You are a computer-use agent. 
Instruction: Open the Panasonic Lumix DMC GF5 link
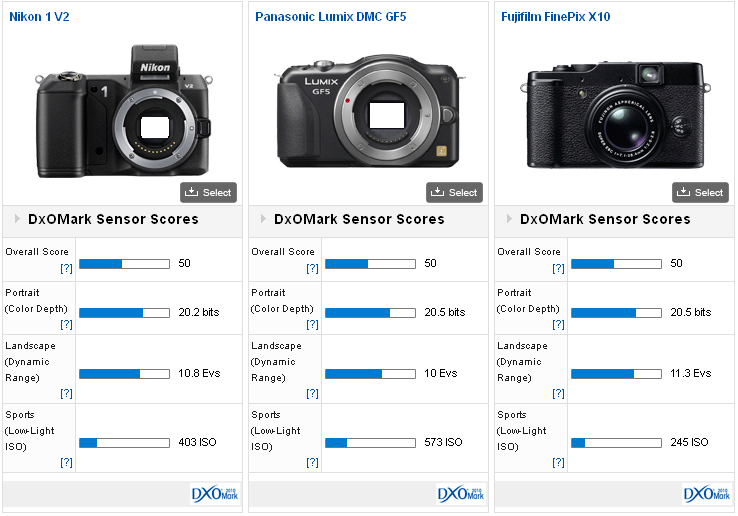pyautogui.click(x=330, y=17)
